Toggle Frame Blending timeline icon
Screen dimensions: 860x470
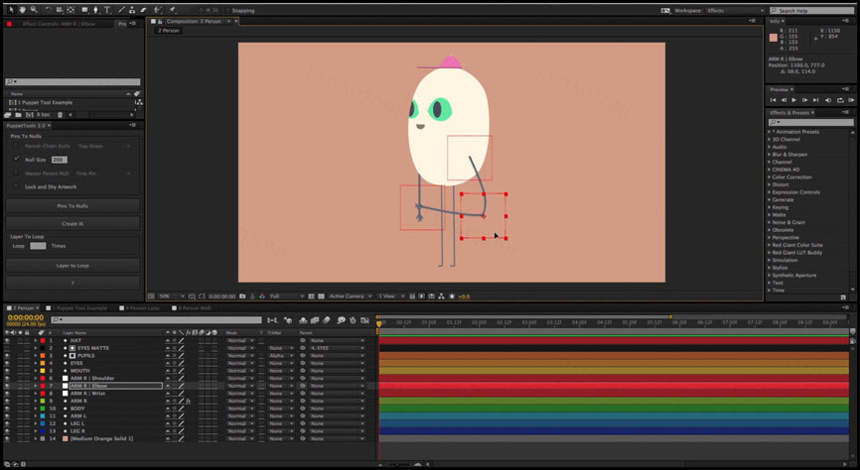315,320
